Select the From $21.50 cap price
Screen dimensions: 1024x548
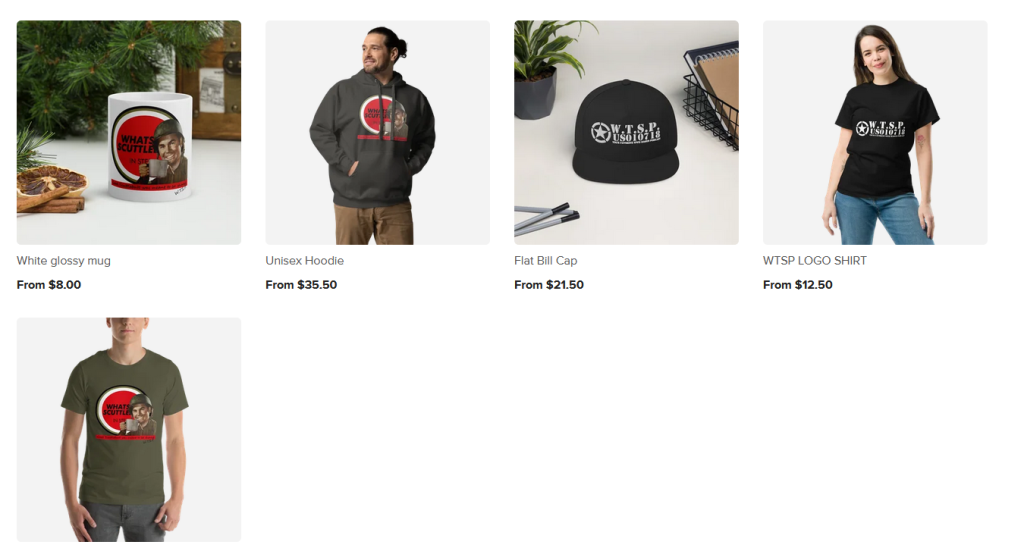(549, 285)
